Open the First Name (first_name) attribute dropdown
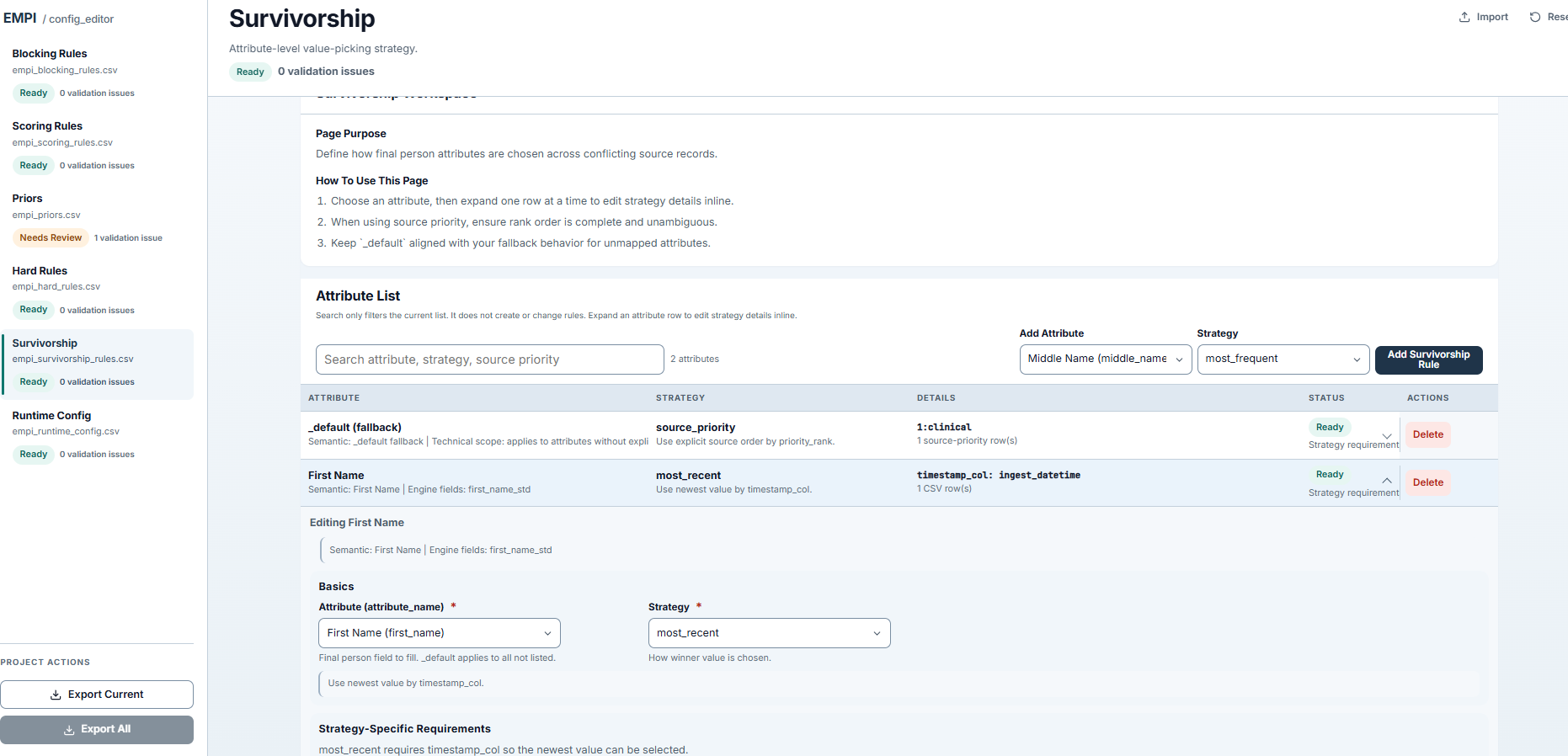The height and width of the screenshot is (756, 1568). pos(440,633)
